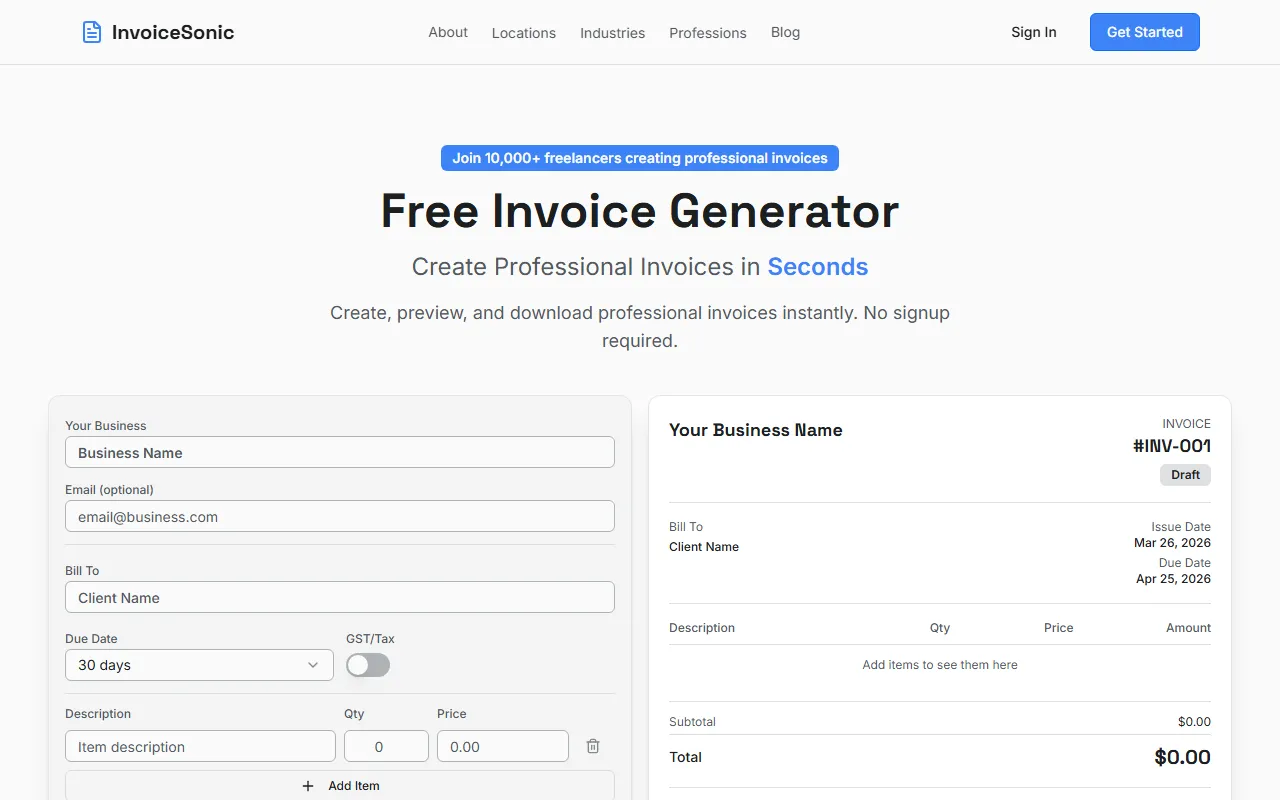Navigate to Professions in the header
The image size is (1280, 800).
click(708, 33)
